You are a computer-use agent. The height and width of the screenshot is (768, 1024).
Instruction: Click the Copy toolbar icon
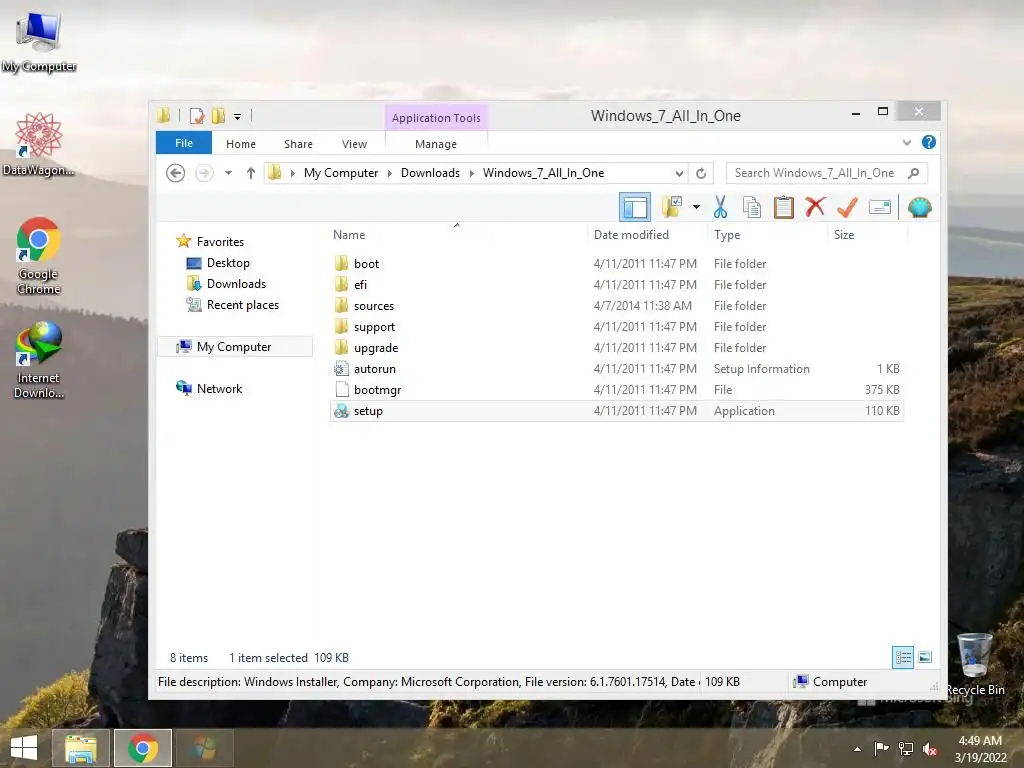point(752,208)
